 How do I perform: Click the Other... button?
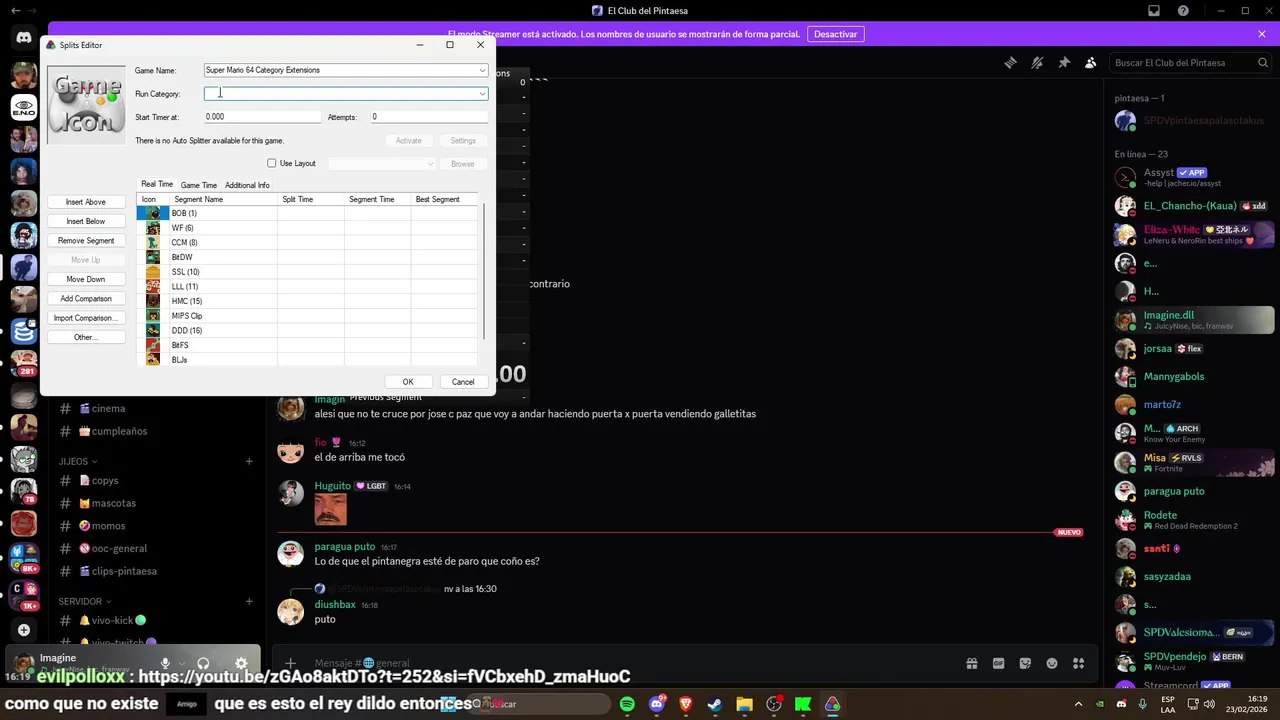point(86,337)
